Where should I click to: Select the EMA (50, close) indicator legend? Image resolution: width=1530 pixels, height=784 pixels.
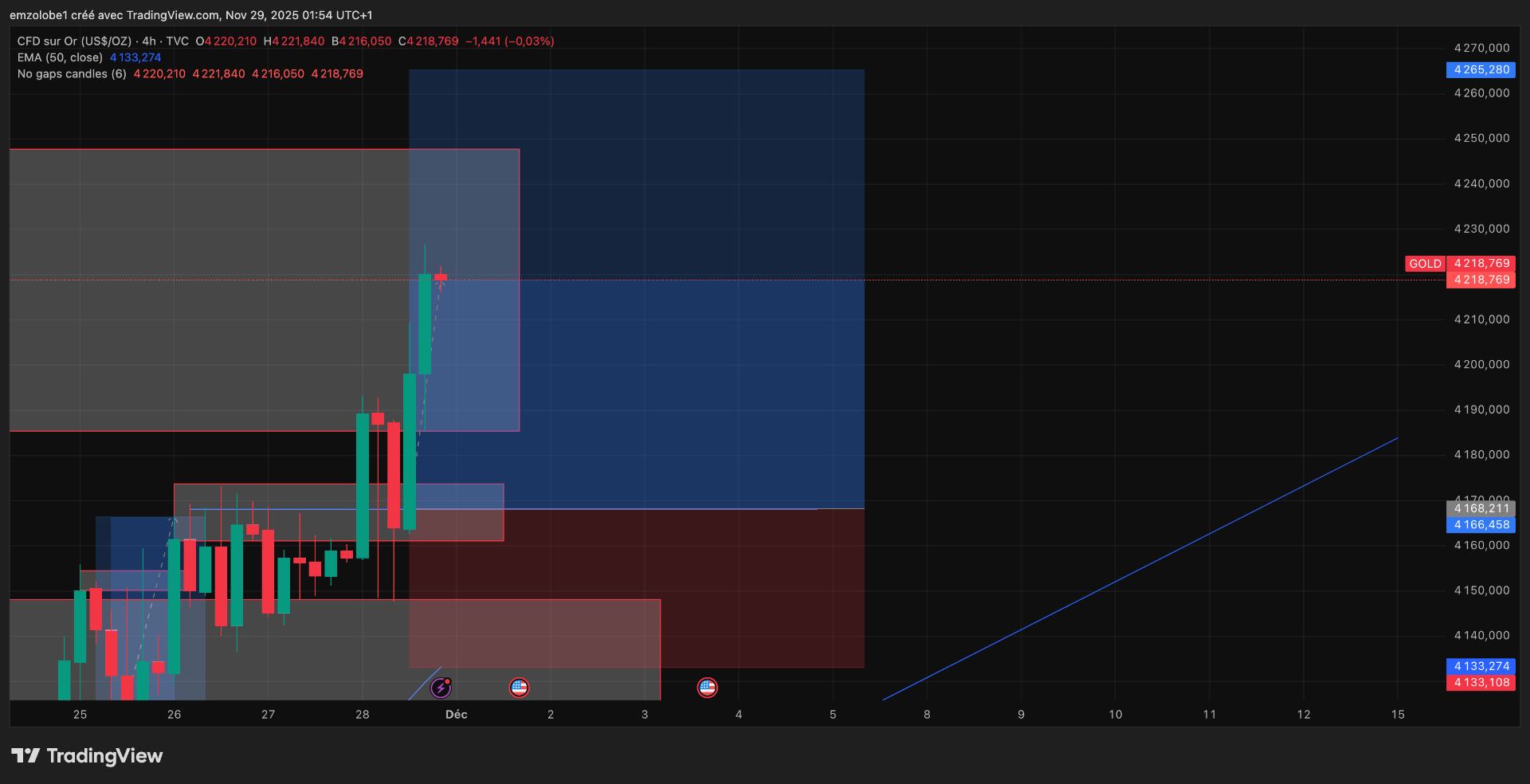point(61,57)
